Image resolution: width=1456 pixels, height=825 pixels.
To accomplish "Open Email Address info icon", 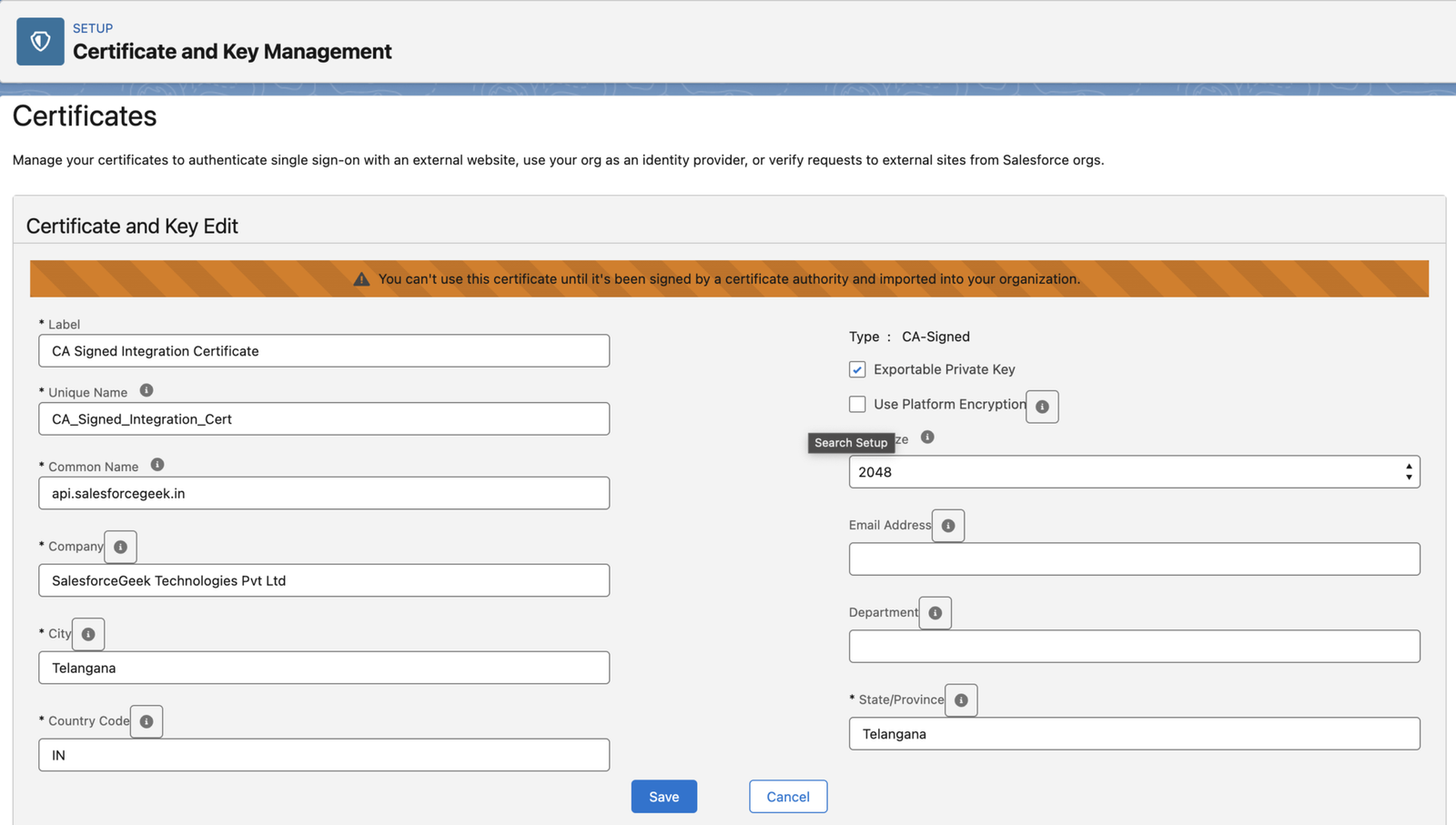I will pyautogui.click(x=948, y=526).
